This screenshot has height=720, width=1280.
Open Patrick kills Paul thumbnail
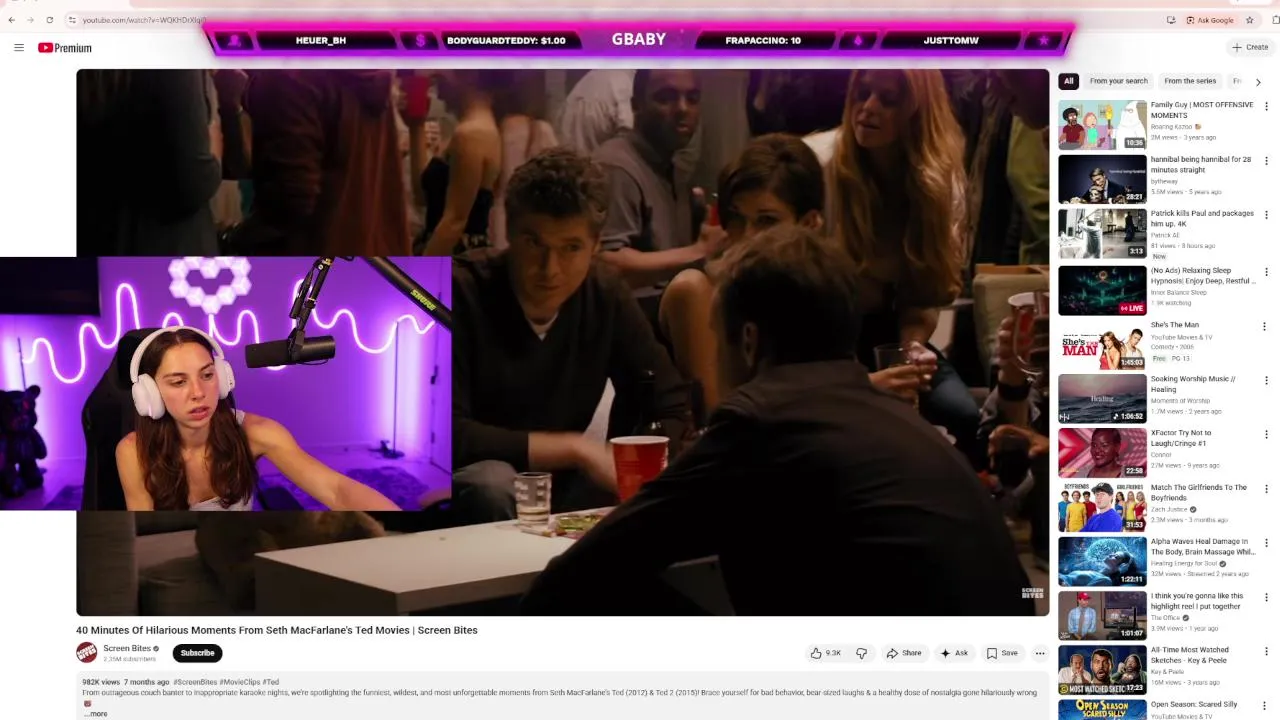tap(1103, 233)
